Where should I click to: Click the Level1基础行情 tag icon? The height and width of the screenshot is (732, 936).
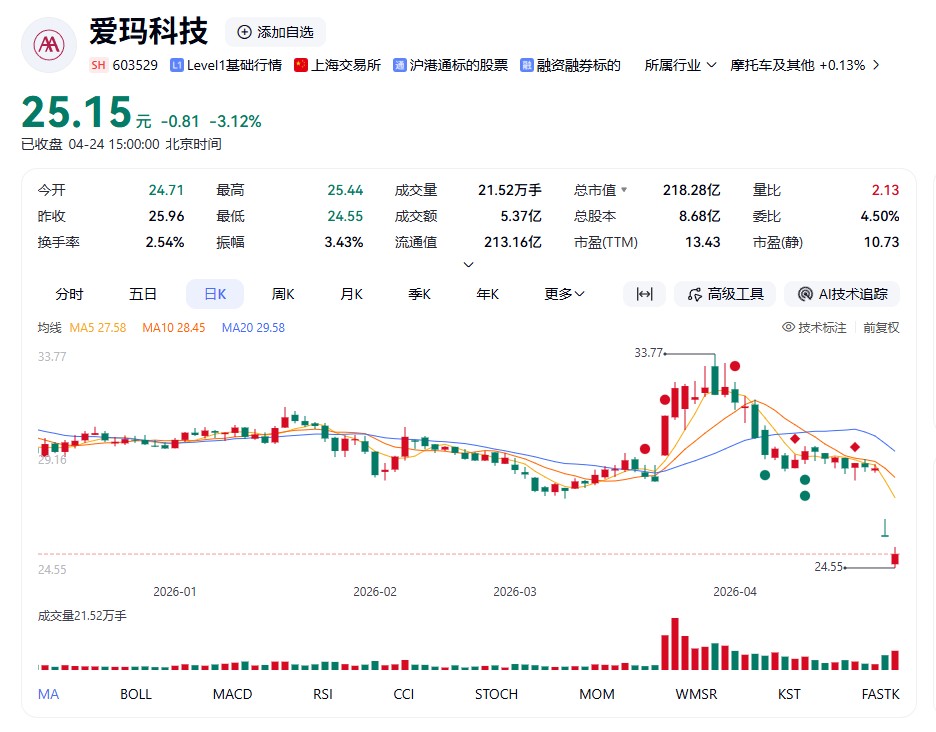(x=177, y=65)
